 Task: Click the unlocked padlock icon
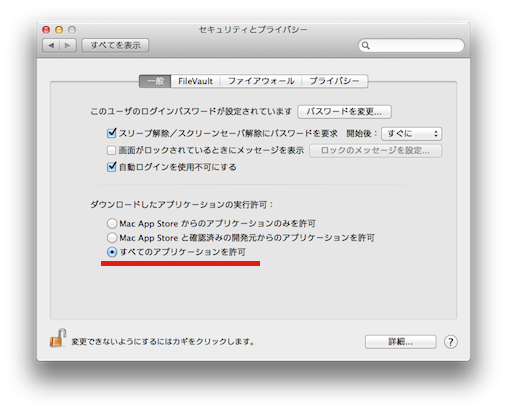(x=58, y=338)
